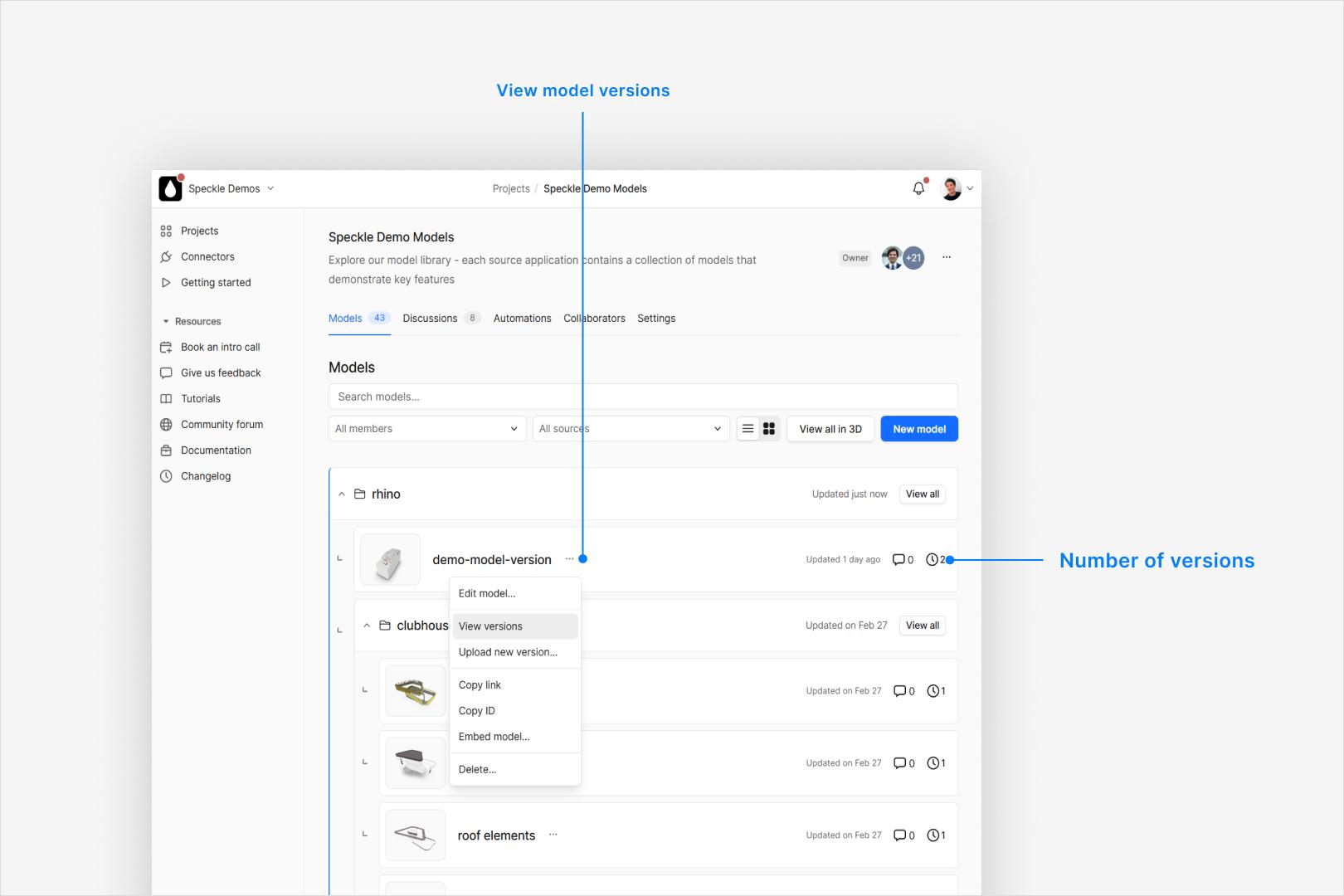Click versions clock icon on roof elements row
This screenshot has width=1344, height=896.
pyautogui.click(x=933, y=835)
